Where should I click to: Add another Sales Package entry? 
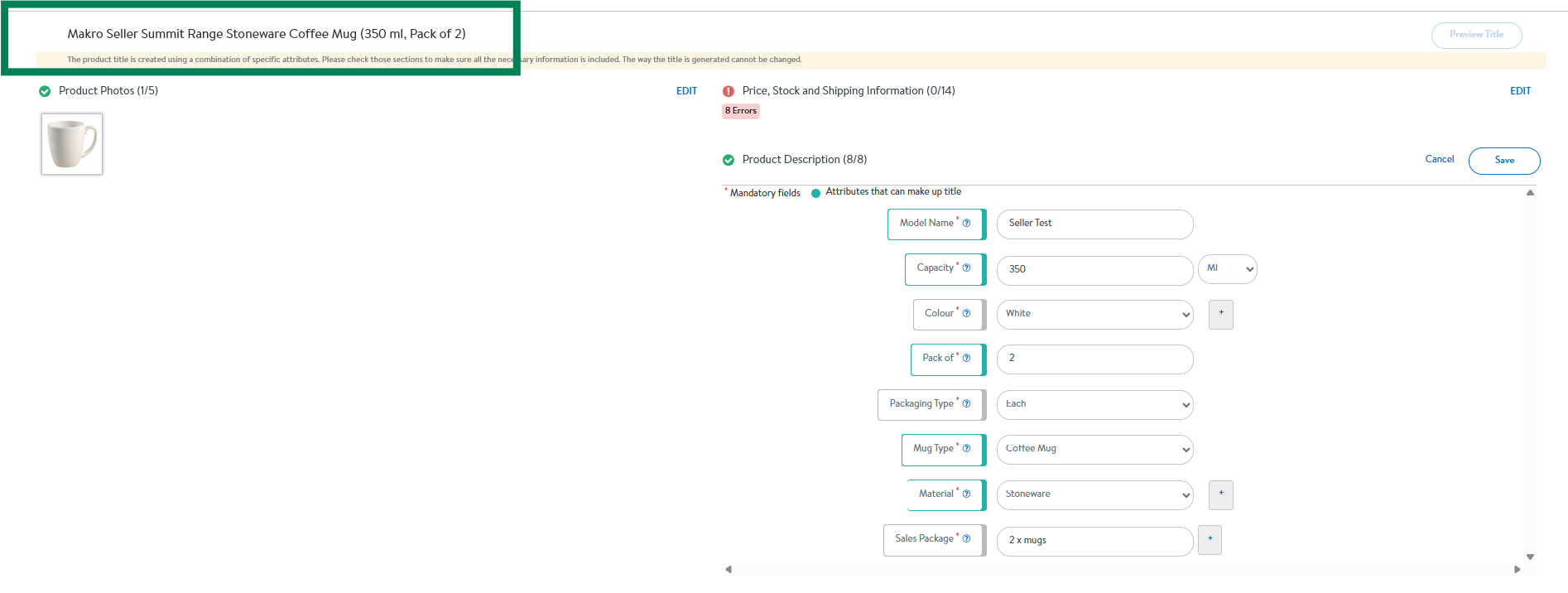tap(1209, 540)
